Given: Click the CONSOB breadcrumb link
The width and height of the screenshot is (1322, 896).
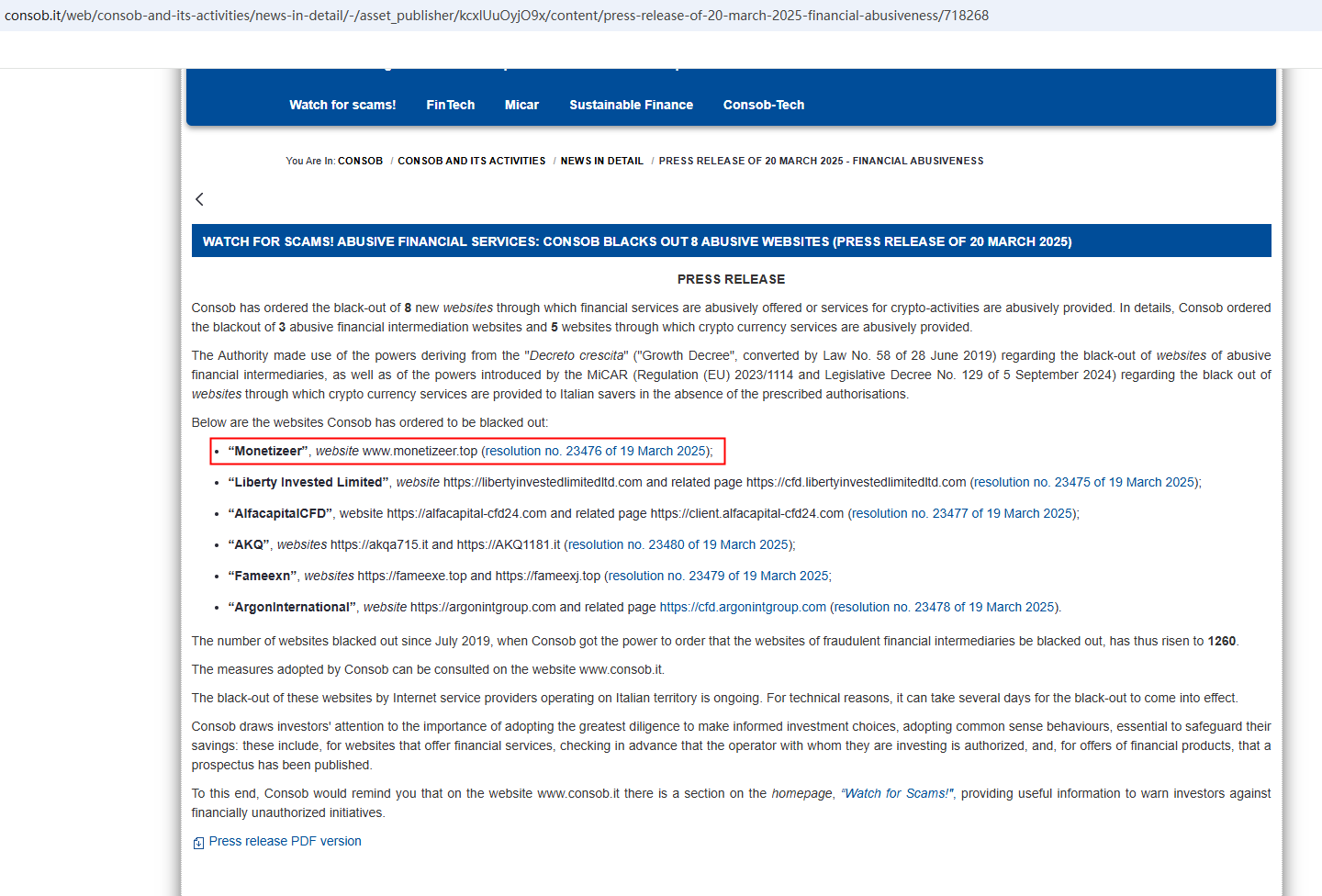Looking at the screenshot, I should click(x=360, y=161).
